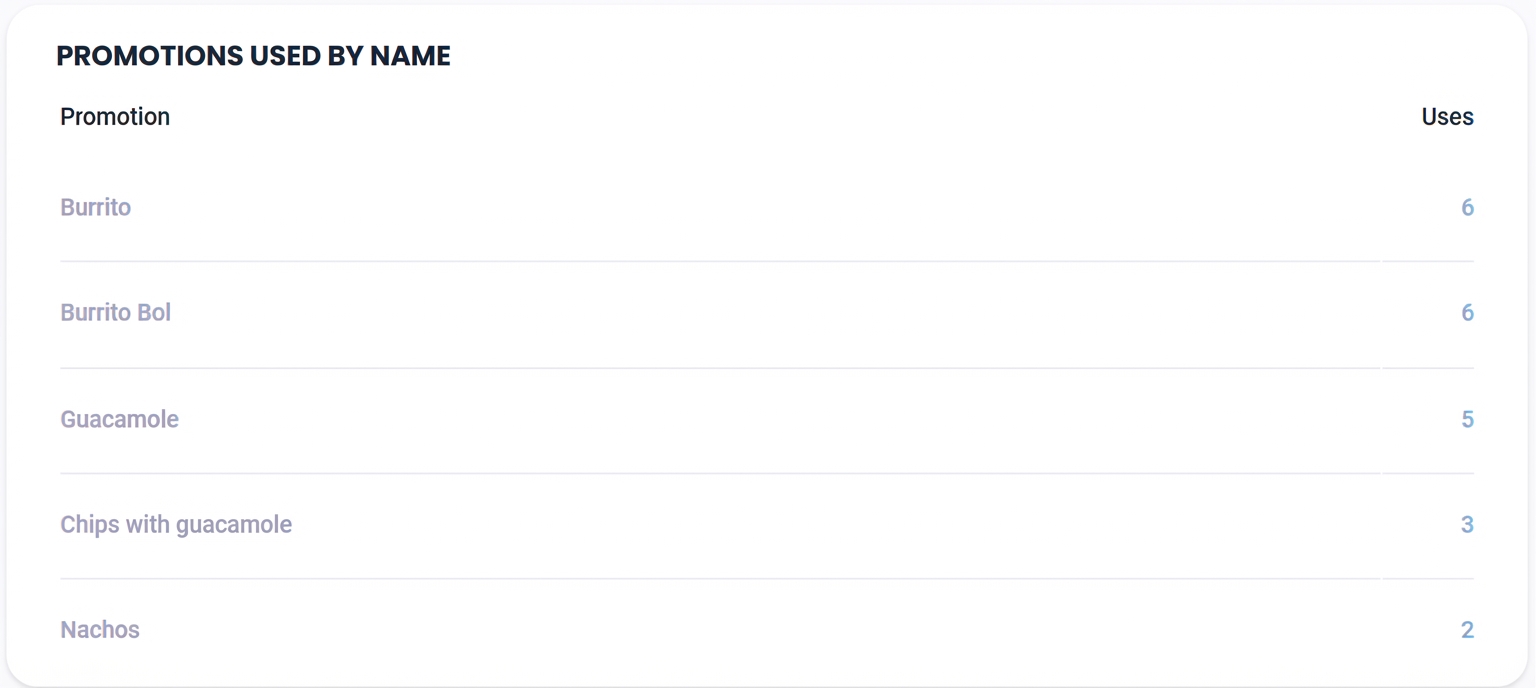This screenshot has width=1536, height=688.
Task: Click the Burrito promotion name
Action: pyautogui.click(x=96, y=207)
